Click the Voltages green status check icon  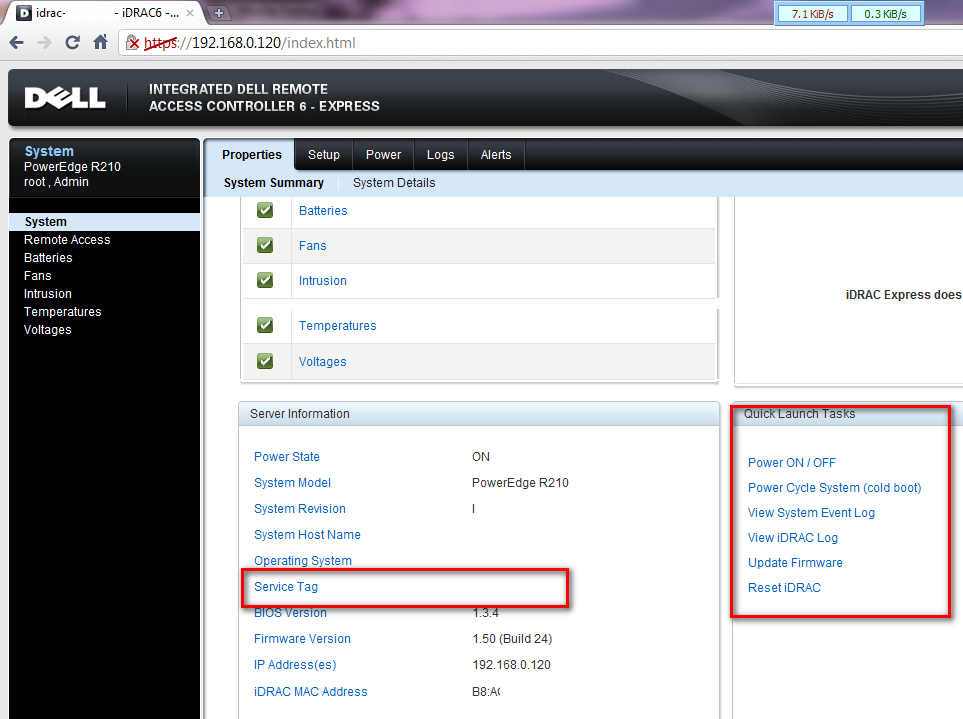(265, 361)
